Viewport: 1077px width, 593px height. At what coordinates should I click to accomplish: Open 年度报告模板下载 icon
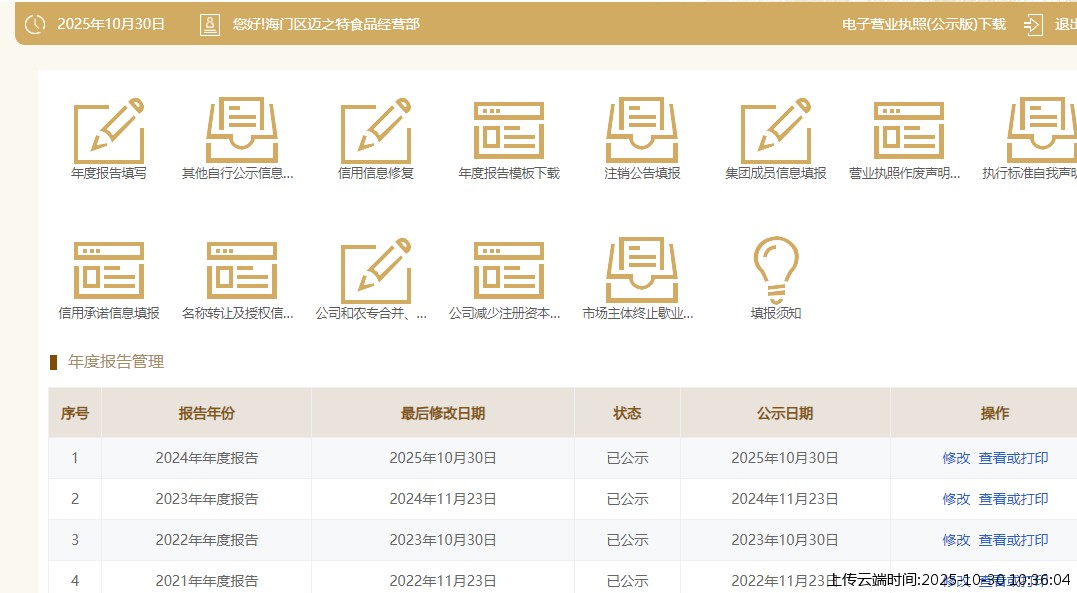508,130
